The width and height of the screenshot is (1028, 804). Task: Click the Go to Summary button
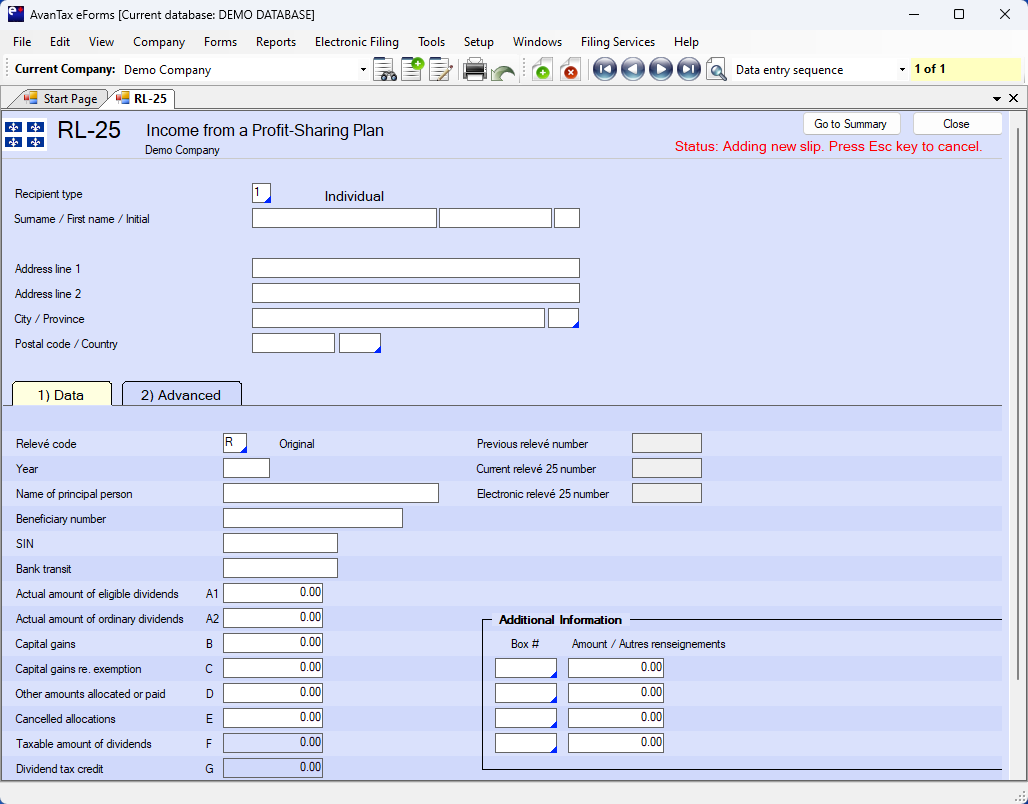pyautogui.click(x=850, y=124)
